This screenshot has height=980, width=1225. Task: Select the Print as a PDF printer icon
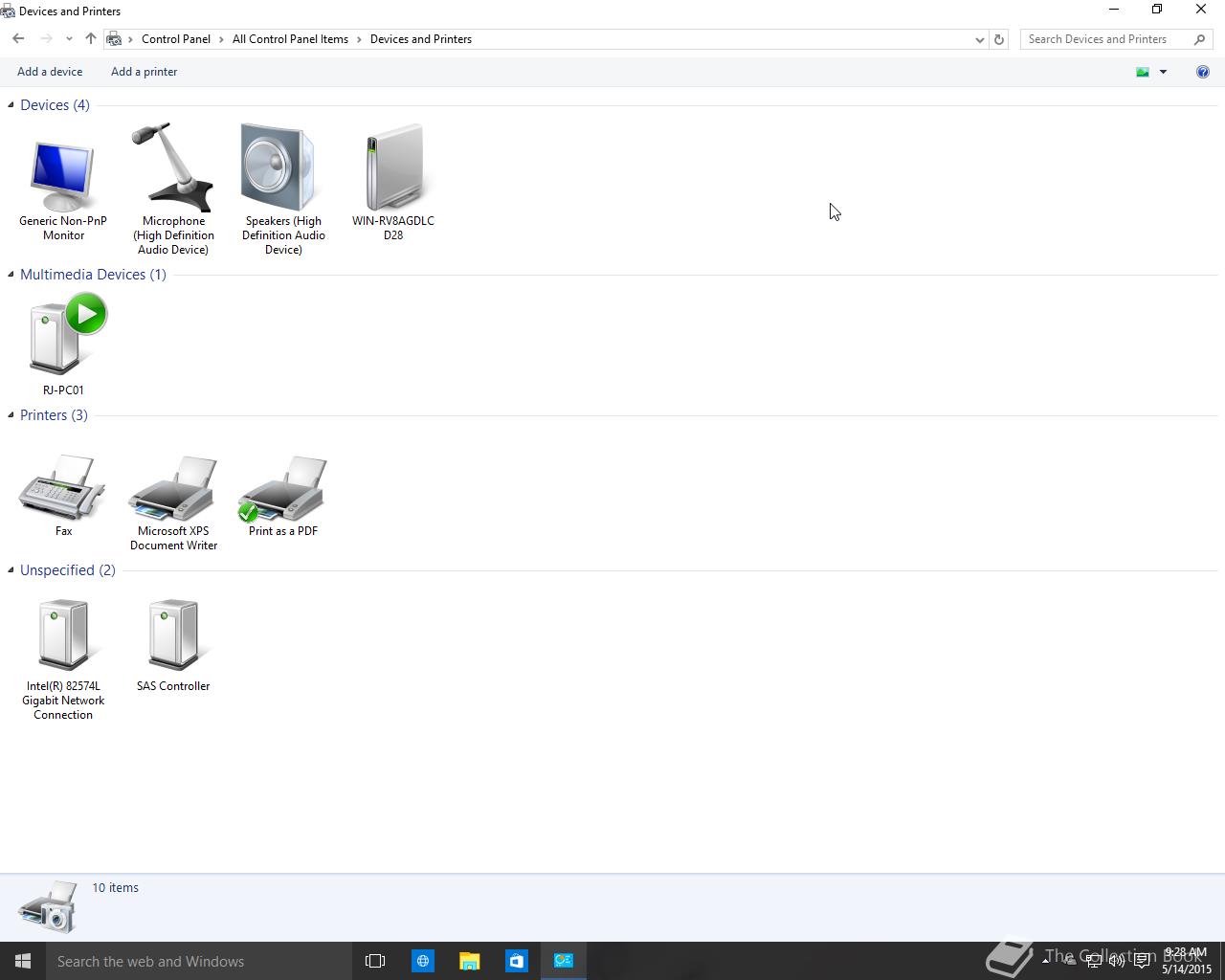[x=283, y=488]
